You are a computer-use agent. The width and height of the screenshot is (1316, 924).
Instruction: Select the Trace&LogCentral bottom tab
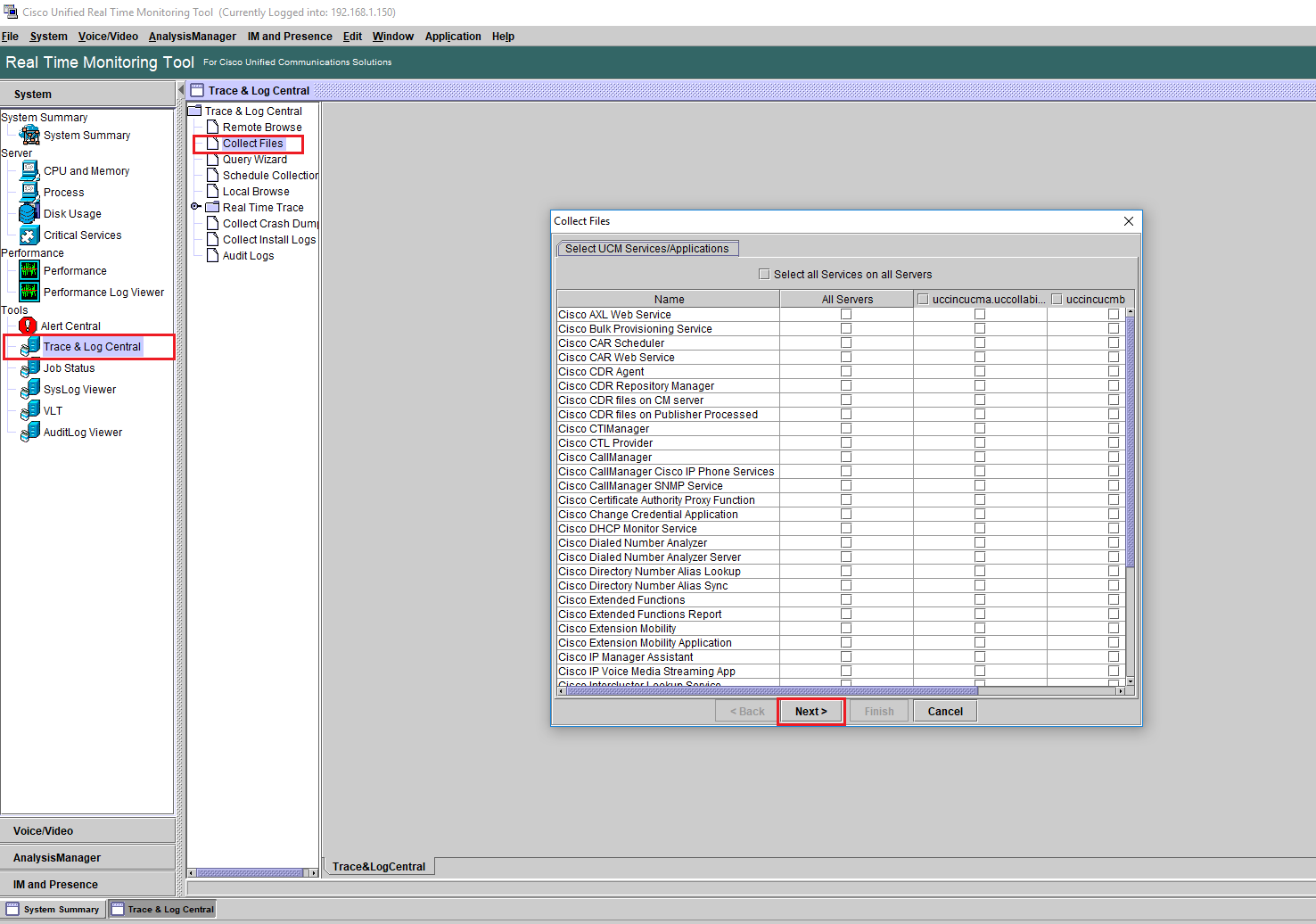click(x=379, y=866)
